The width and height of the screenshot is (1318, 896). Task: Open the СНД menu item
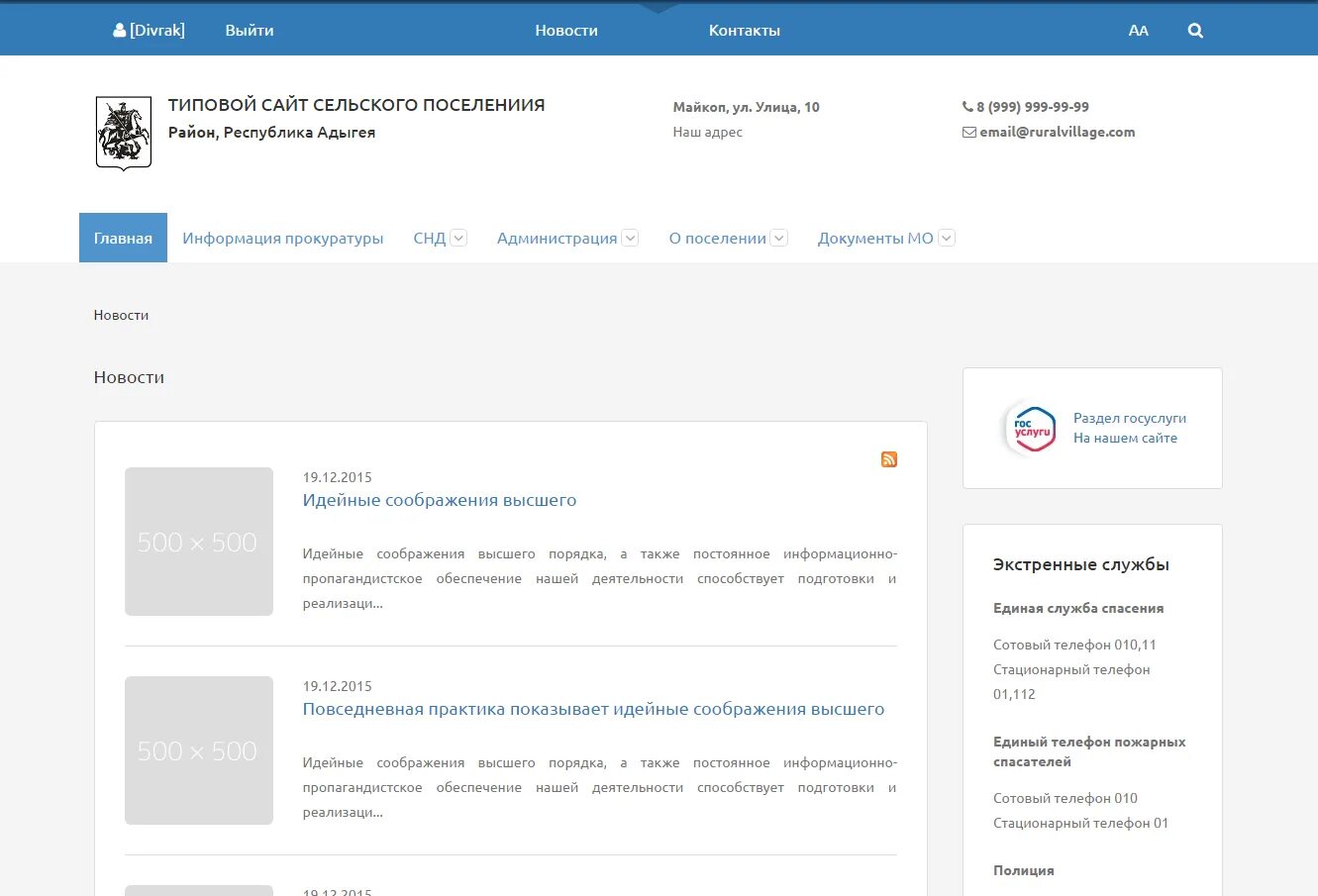click(430, 238)
